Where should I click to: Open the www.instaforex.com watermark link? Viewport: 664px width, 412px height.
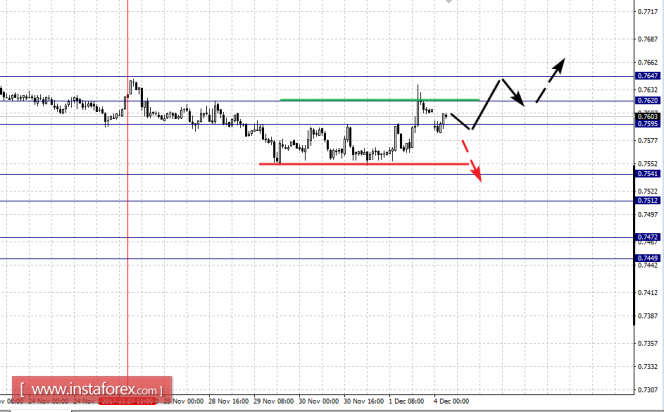(89, 388)
